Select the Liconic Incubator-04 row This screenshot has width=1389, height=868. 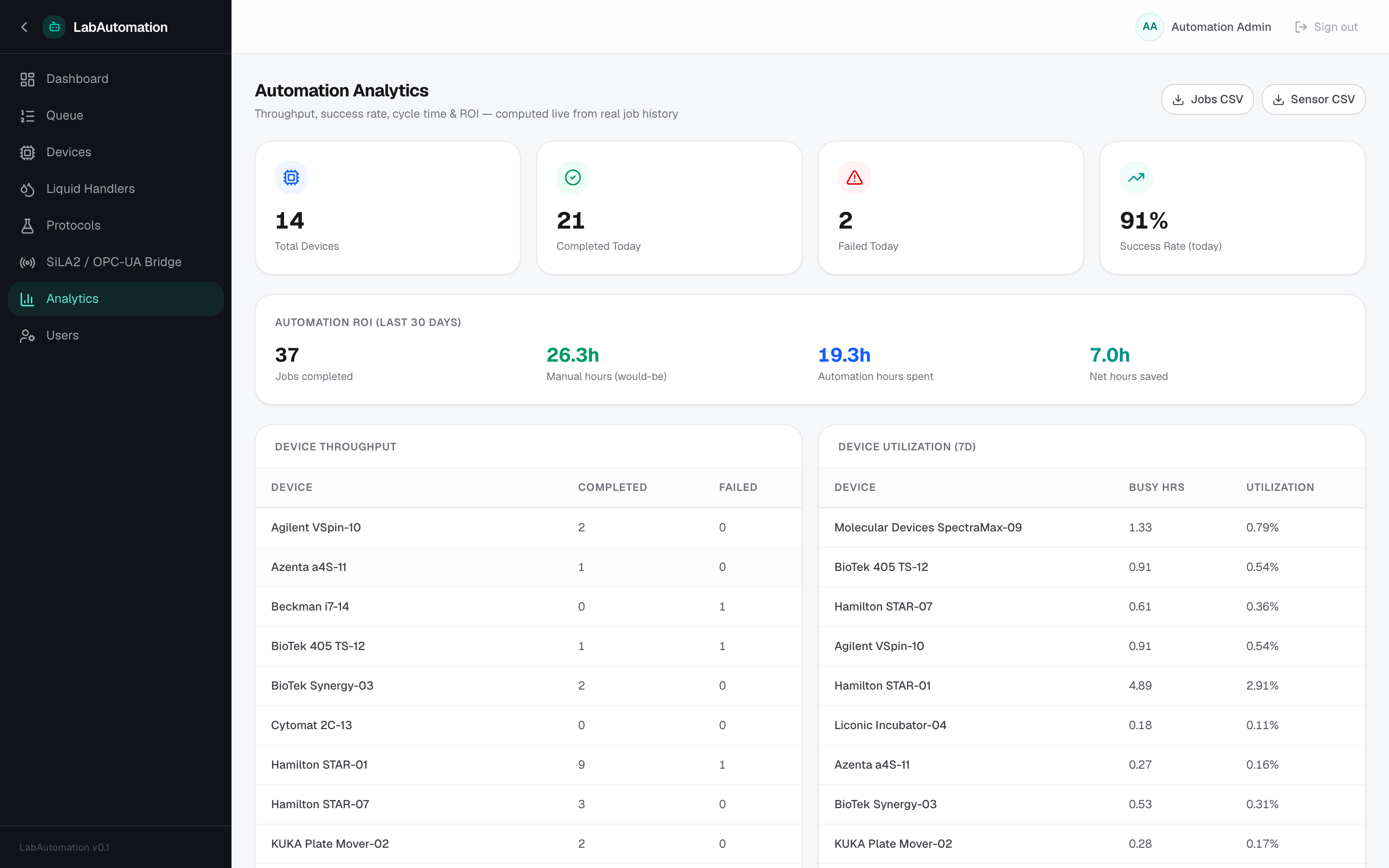[1092, 726]
